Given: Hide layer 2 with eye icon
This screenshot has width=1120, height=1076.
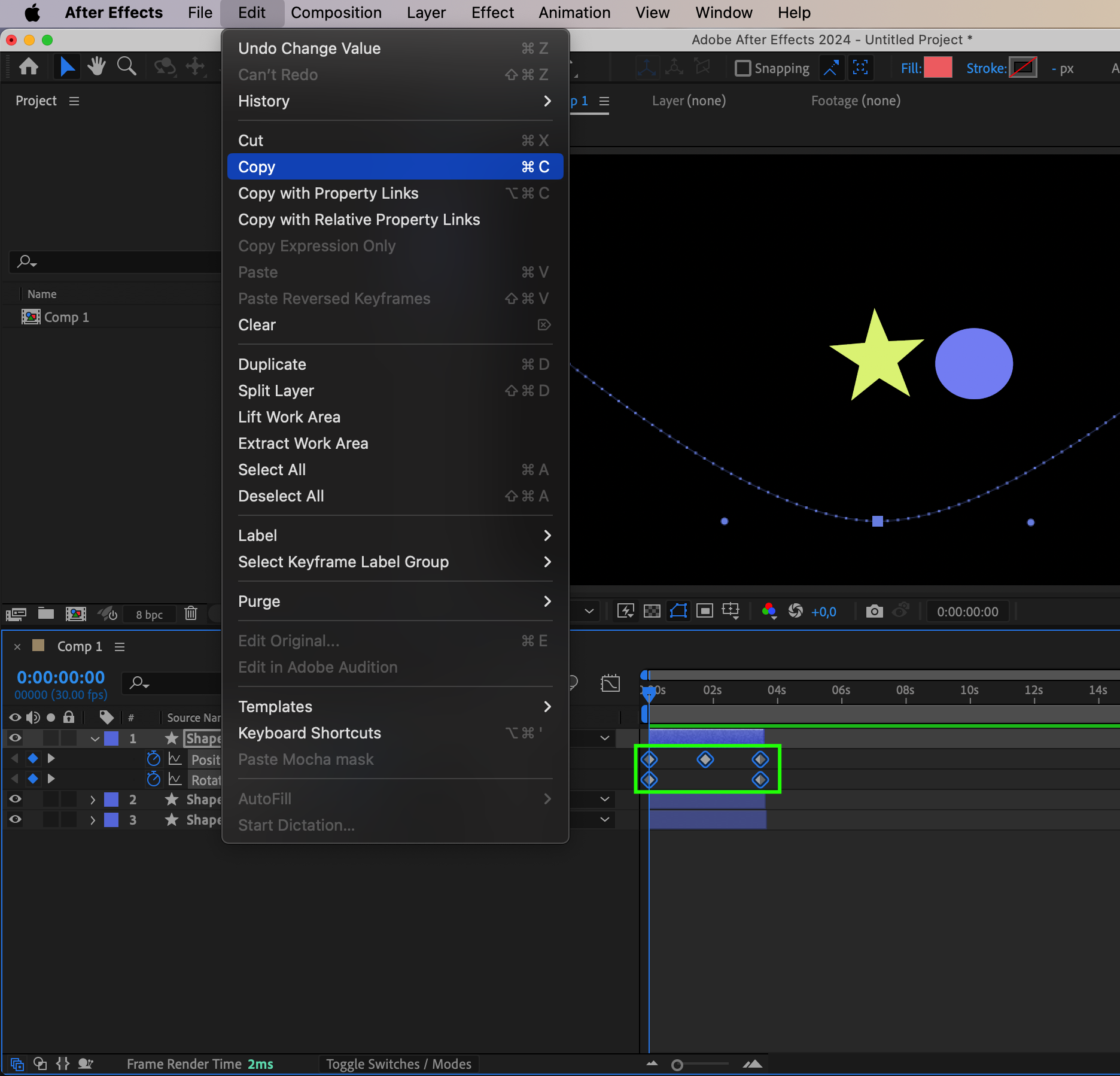Looking at the screenshot, I should [x=15, y=800].
